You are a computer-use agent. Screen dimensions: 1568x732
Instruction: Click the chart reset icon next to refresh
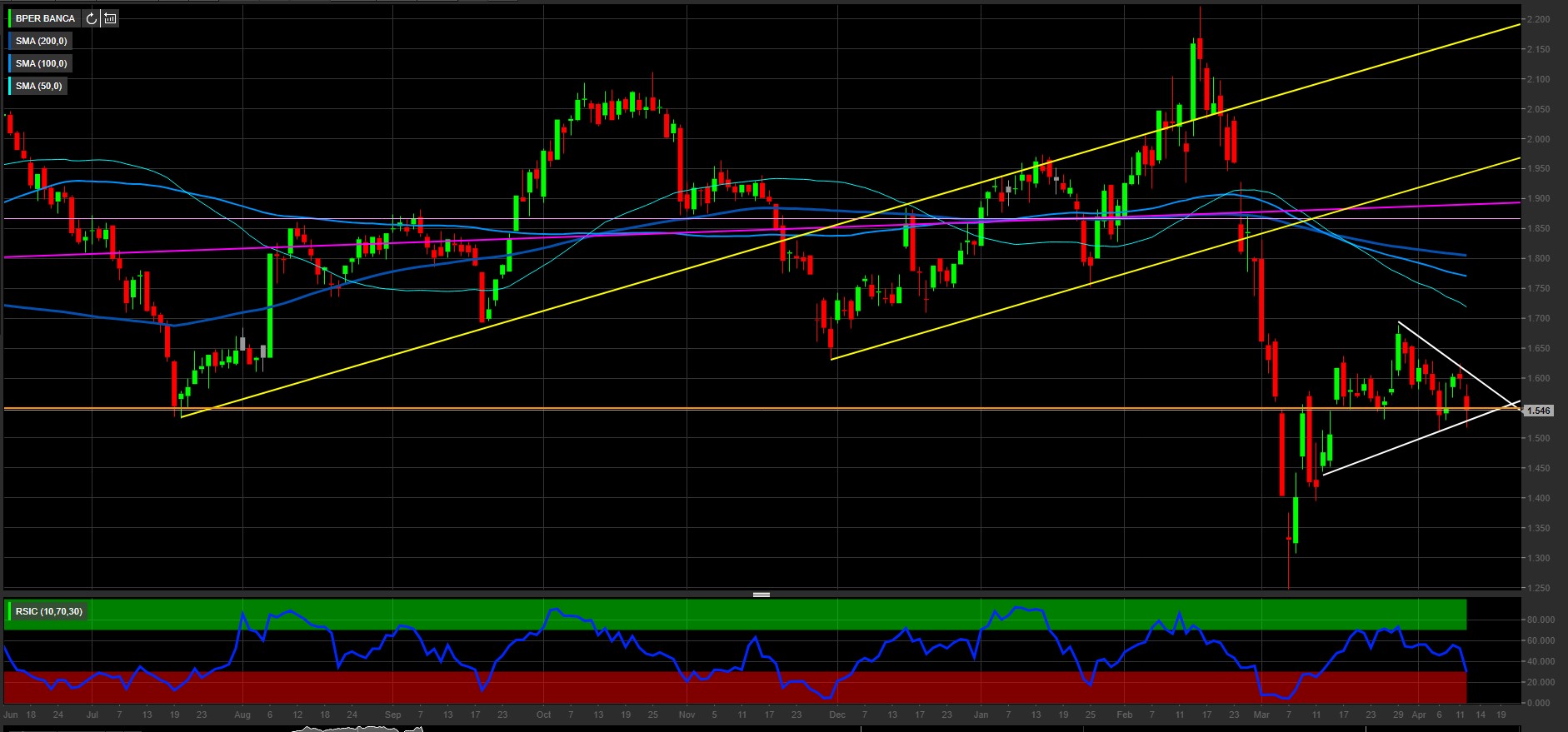tap(110, 18)
